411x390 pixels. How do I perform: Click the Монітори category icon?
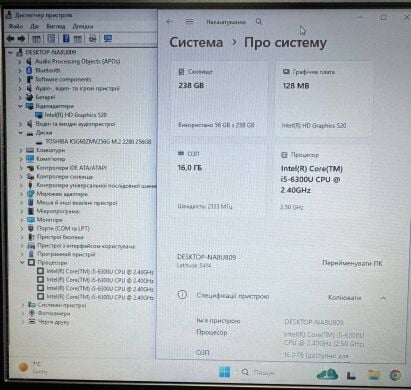click(x=31, y=220)
